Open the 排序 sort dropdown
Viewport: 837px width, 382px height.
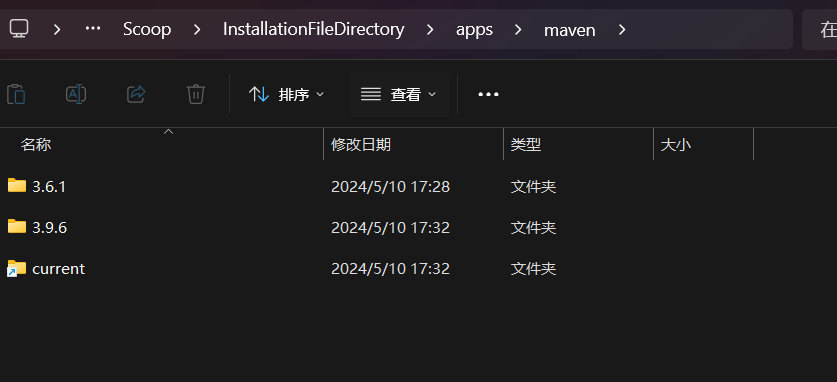point(287,94)
